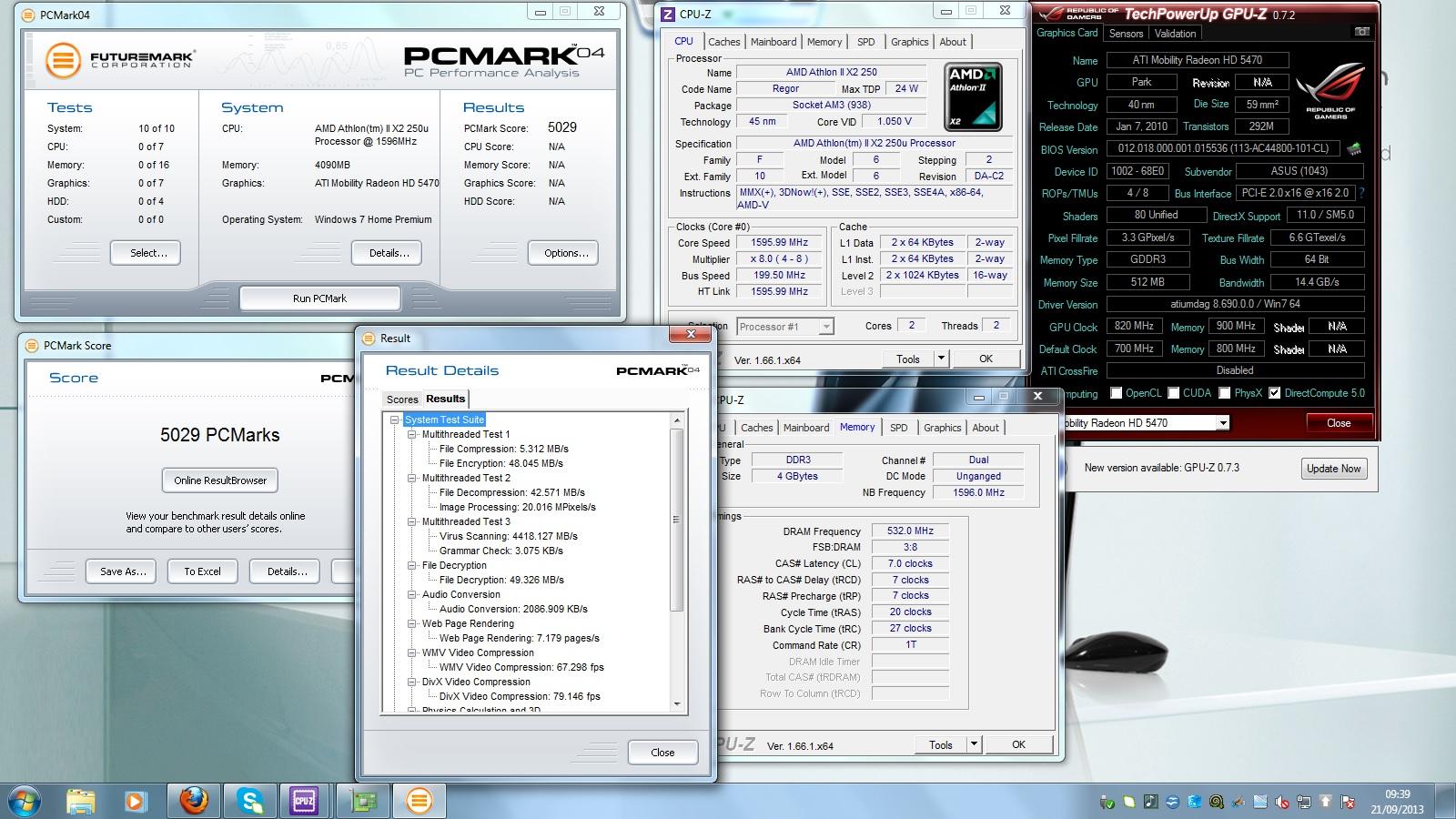1456x819 pixels.
Task: Switch to the PCMark04 taskbar button
Action: point(419,801)
